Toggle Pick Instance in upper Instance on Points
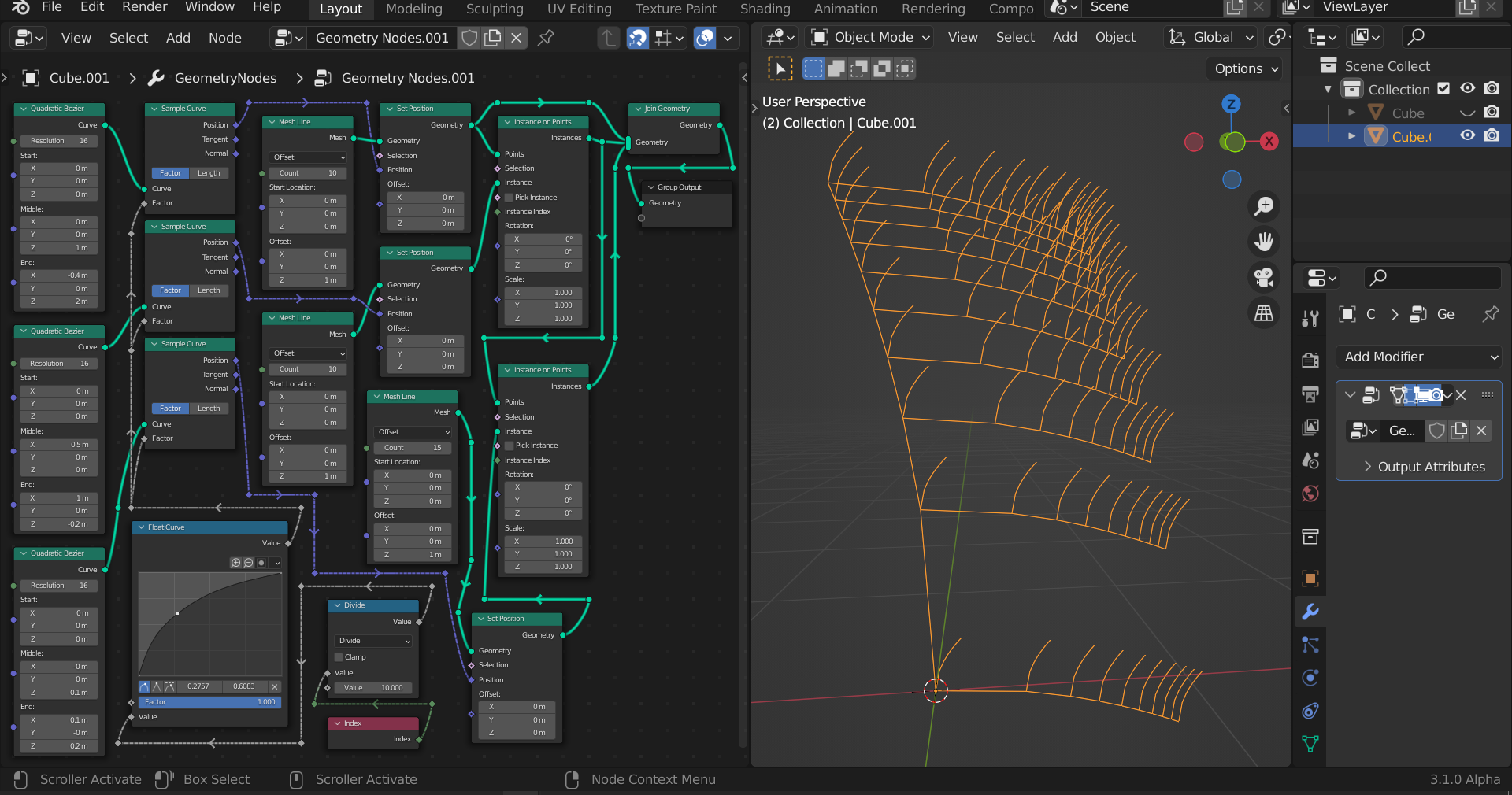The width and height of the screenshot is (1512, 795). point(509,198)
